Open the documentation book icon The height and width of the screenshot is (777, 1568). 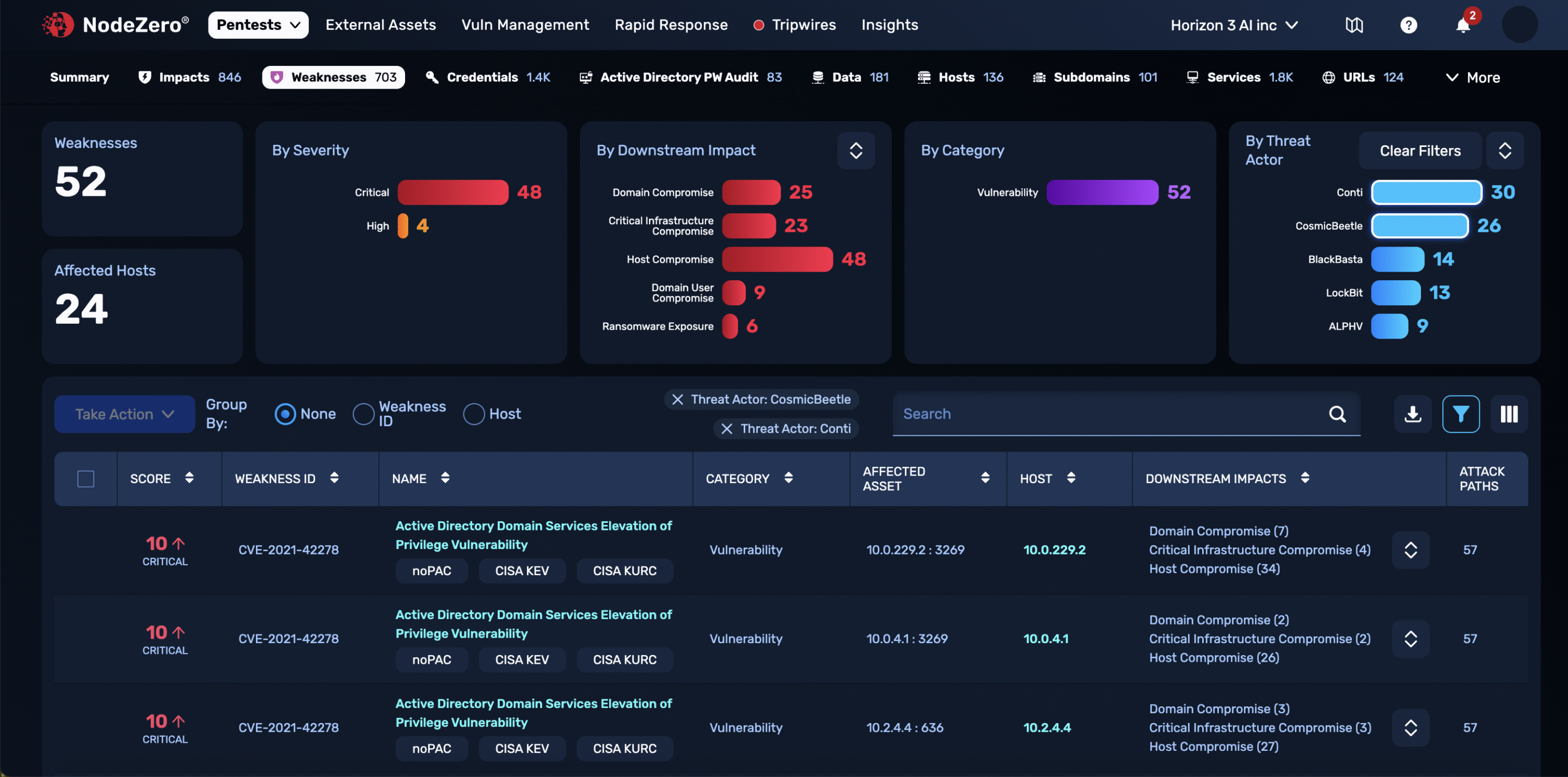click(x=1353, y=25)
